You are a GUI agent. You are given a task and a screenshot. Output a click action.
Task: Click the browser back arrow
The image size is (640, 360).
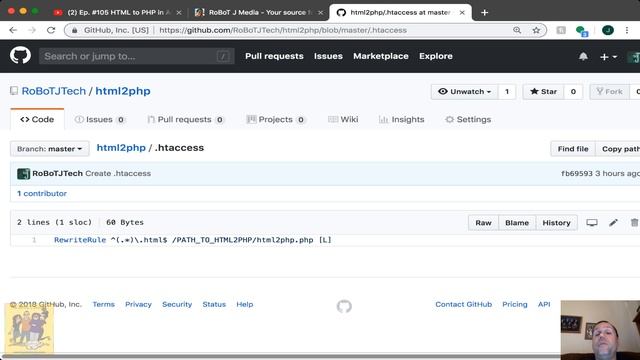(13, 30)
